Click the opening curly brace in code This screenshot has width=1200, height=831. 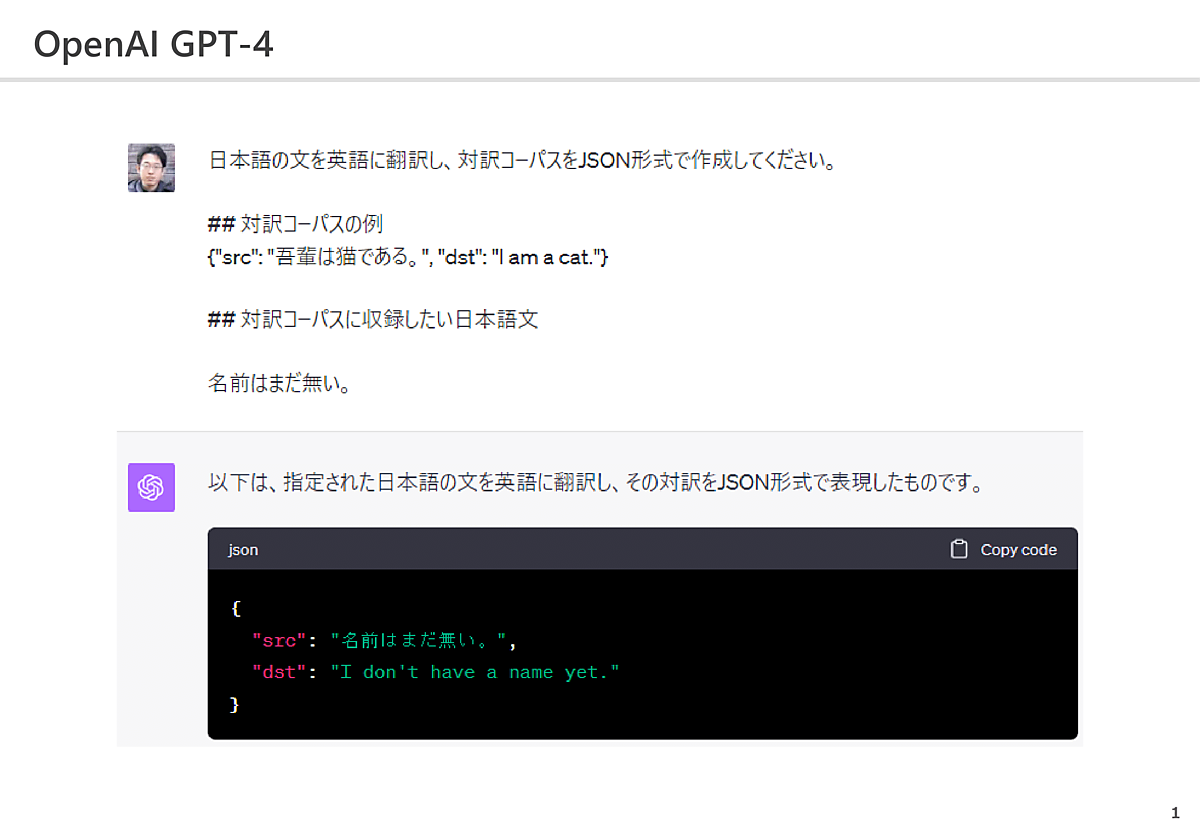coord(235,608)
